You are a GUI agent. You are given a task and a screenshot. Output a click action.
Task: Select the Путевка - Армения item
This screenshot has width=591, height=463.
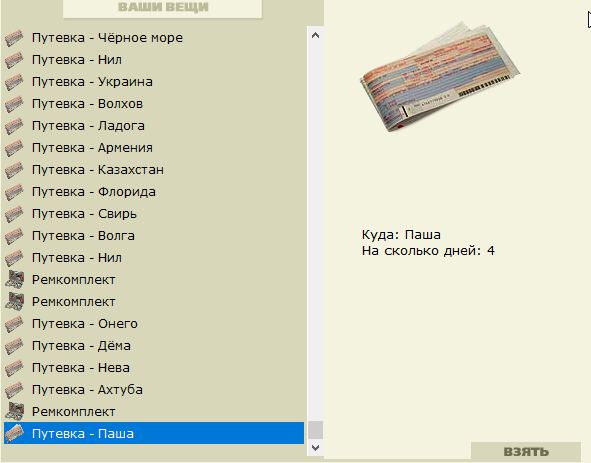coord(154,148)
